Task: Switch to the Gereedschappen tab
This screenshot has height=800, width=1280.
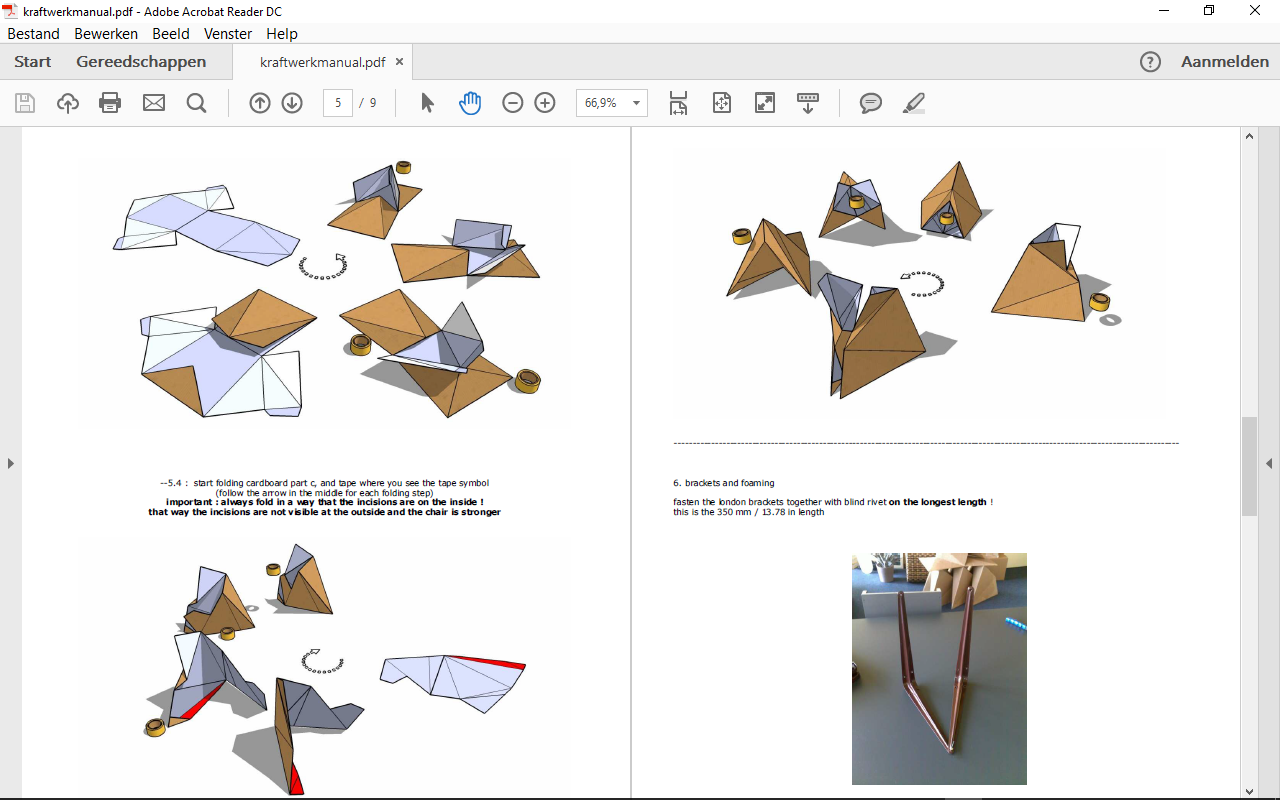Action: pyautogui.click(x=141, y=62)
